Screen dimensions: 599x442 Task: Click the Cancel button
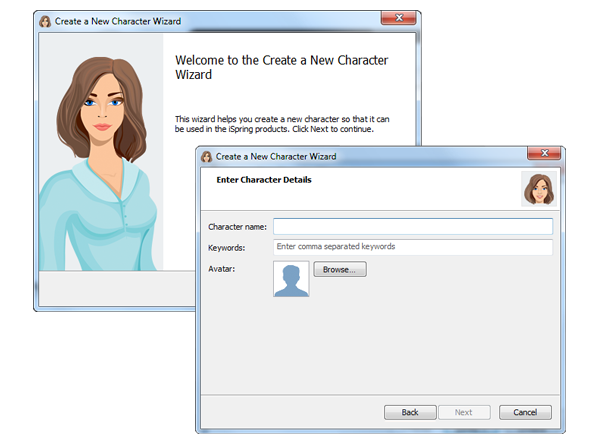pos(525,412)
